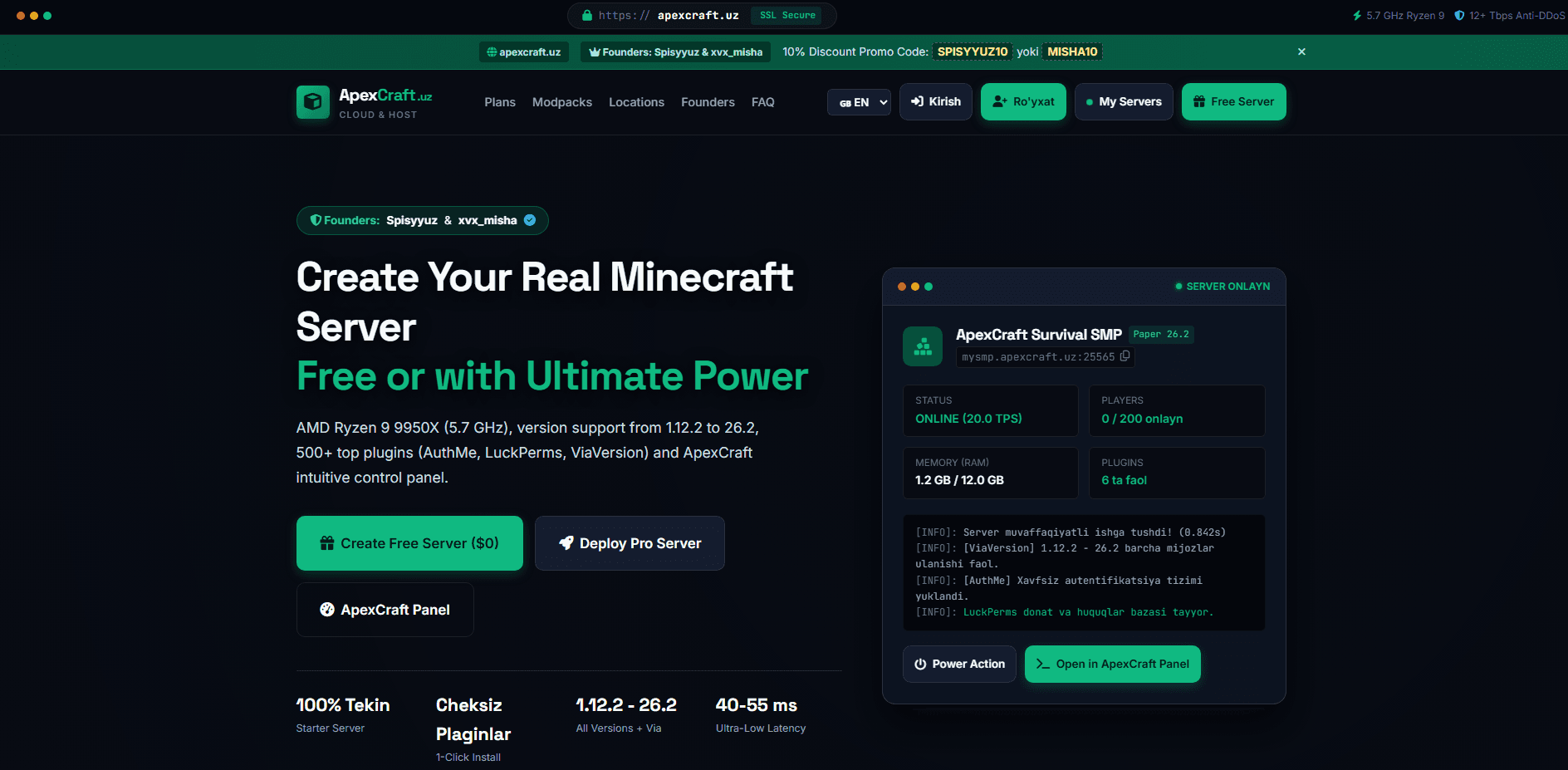Click crown icon in Founders banner chip
1568x770 pixels.
[595, 52]
